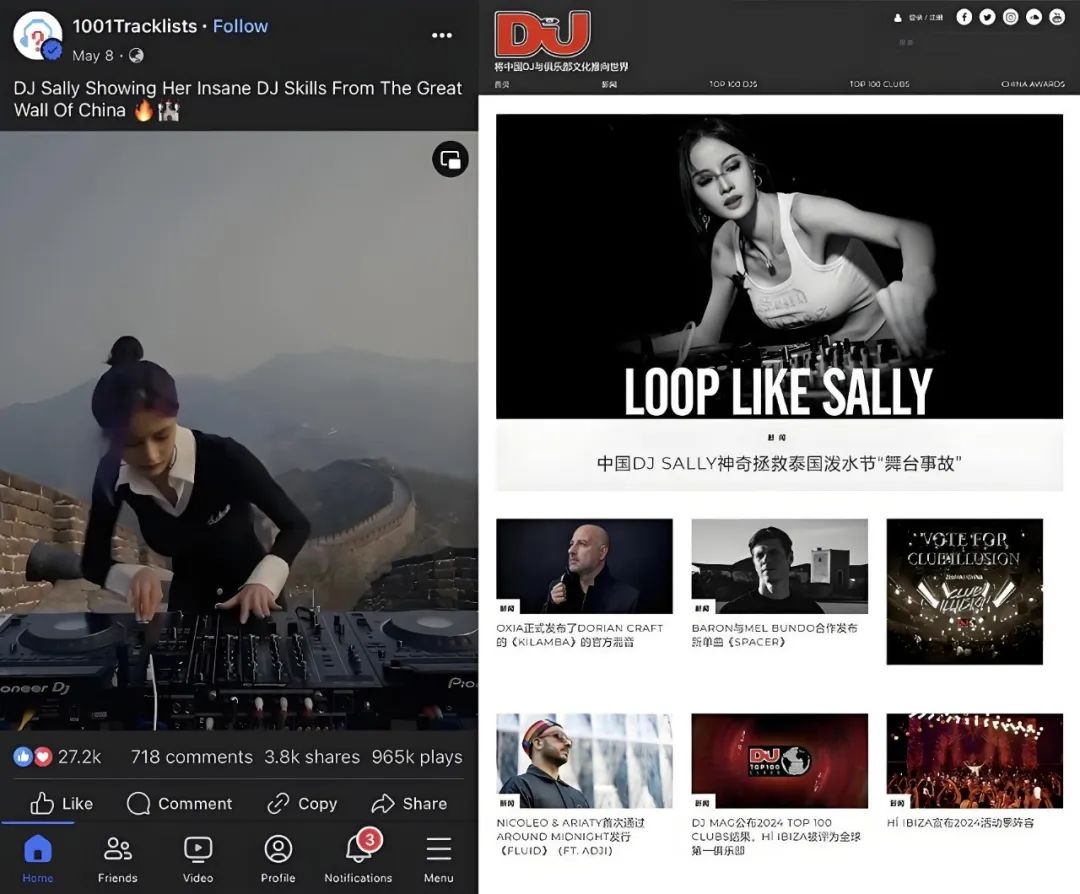This screenshot has height=894, width=1080.
Task: Open the HÏ IBIZA 2024 article title
Action: coord(960,823)
